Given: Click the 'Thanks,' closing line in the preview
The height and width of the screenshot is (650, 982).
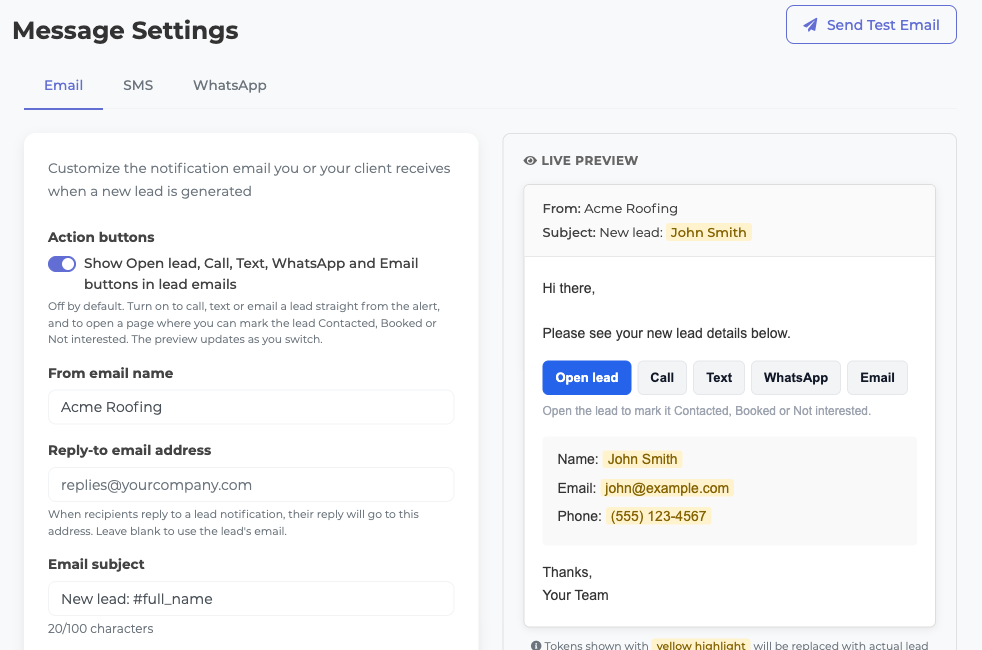Looking at the screenshot, I should click(567, 572).
